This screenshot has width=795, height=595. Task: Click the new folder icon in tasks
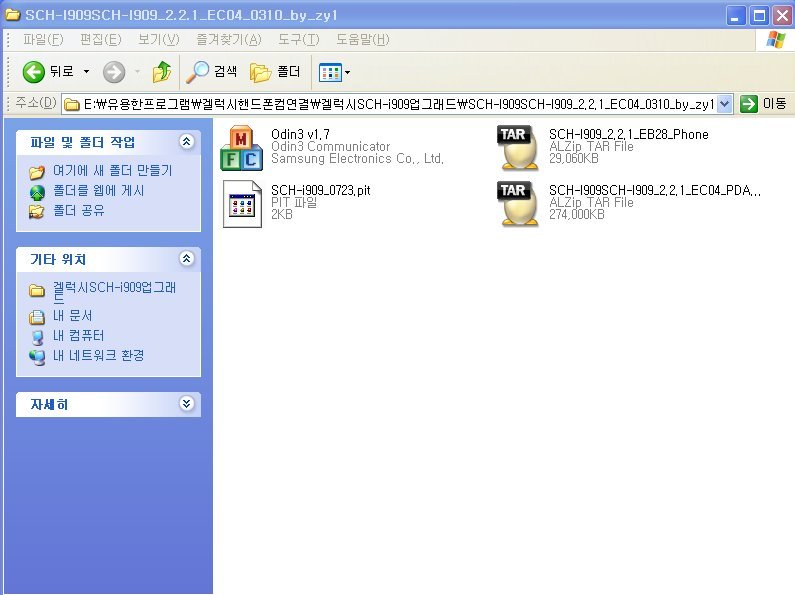pos(37,172)
